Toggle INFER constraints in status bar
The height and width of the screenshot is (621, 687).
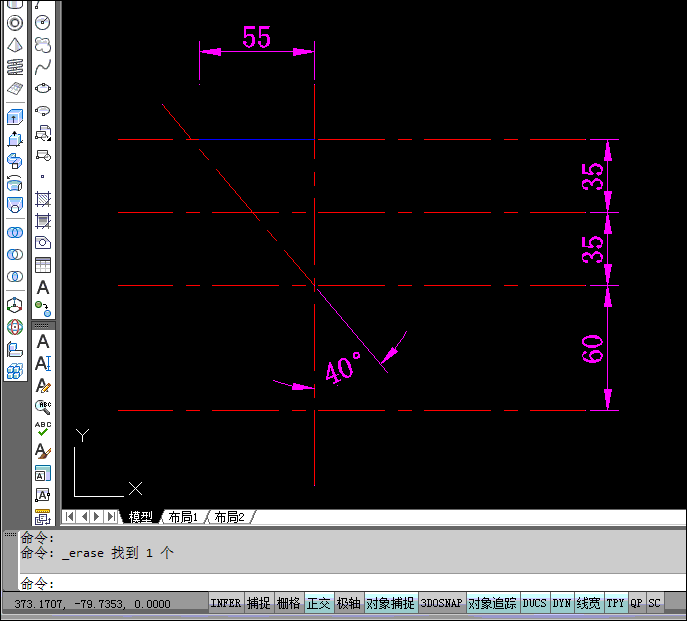click(226, 603)
